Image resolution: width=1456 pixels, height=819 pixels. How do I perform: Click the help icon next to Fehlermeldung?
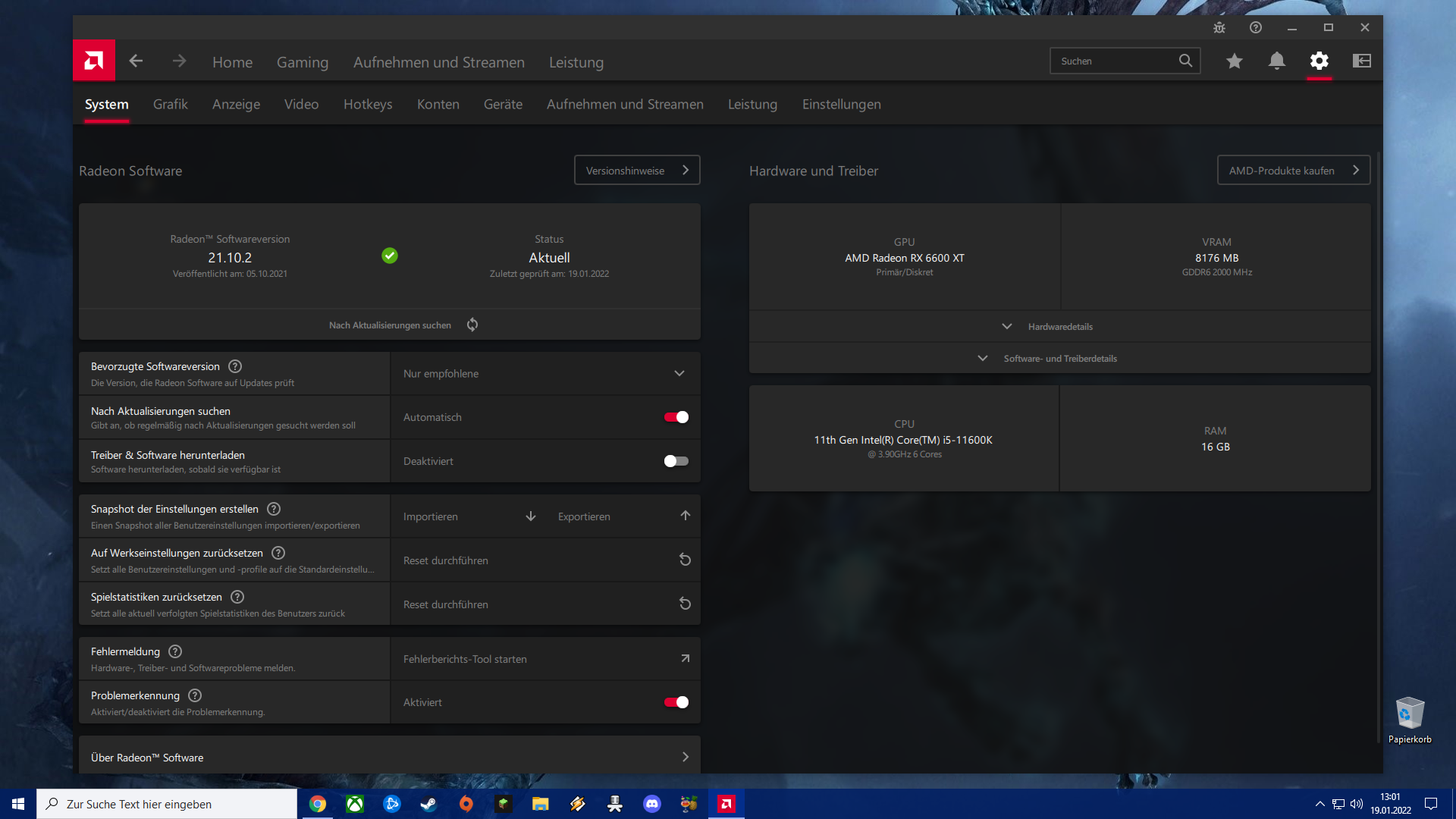point(175,651)
